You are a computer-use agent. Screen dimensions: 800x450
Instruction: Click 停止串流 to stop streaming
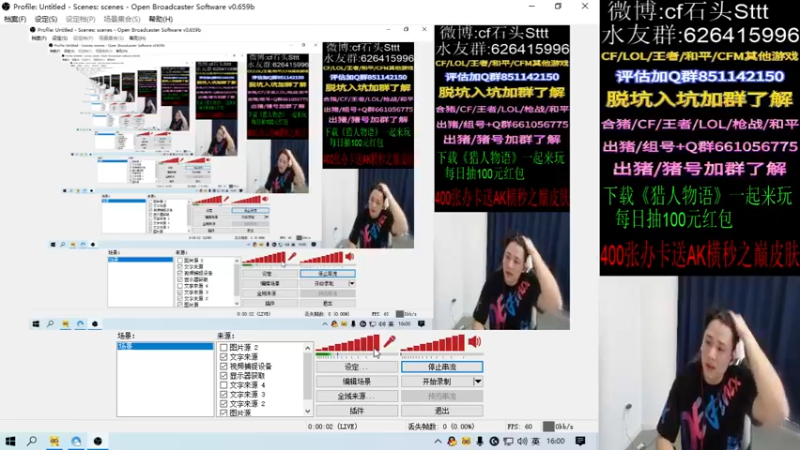point(442,367)
